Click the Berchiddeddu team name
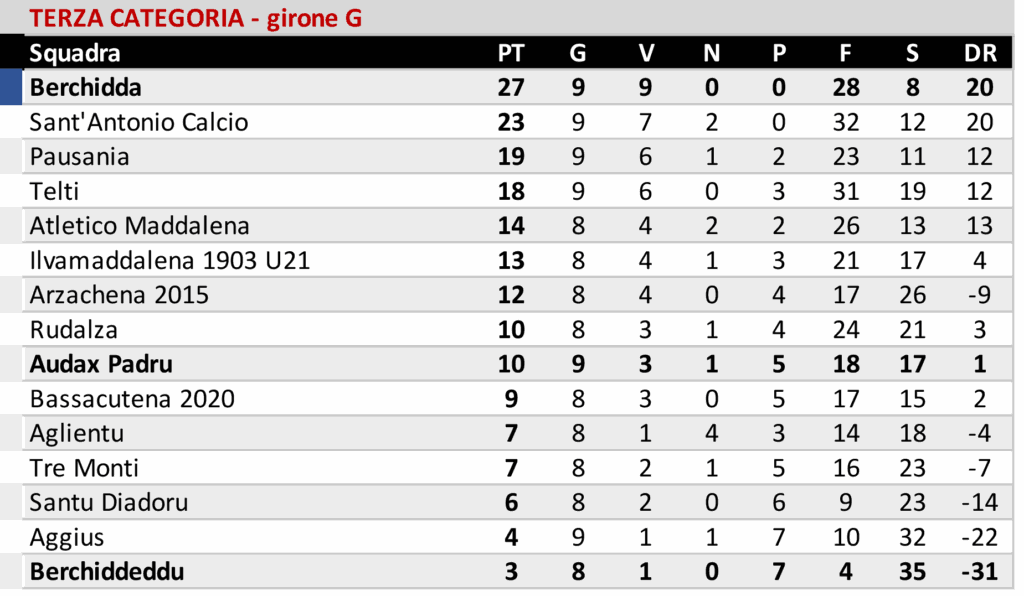The image size is (1024, 596). click(x=107, y=572)
